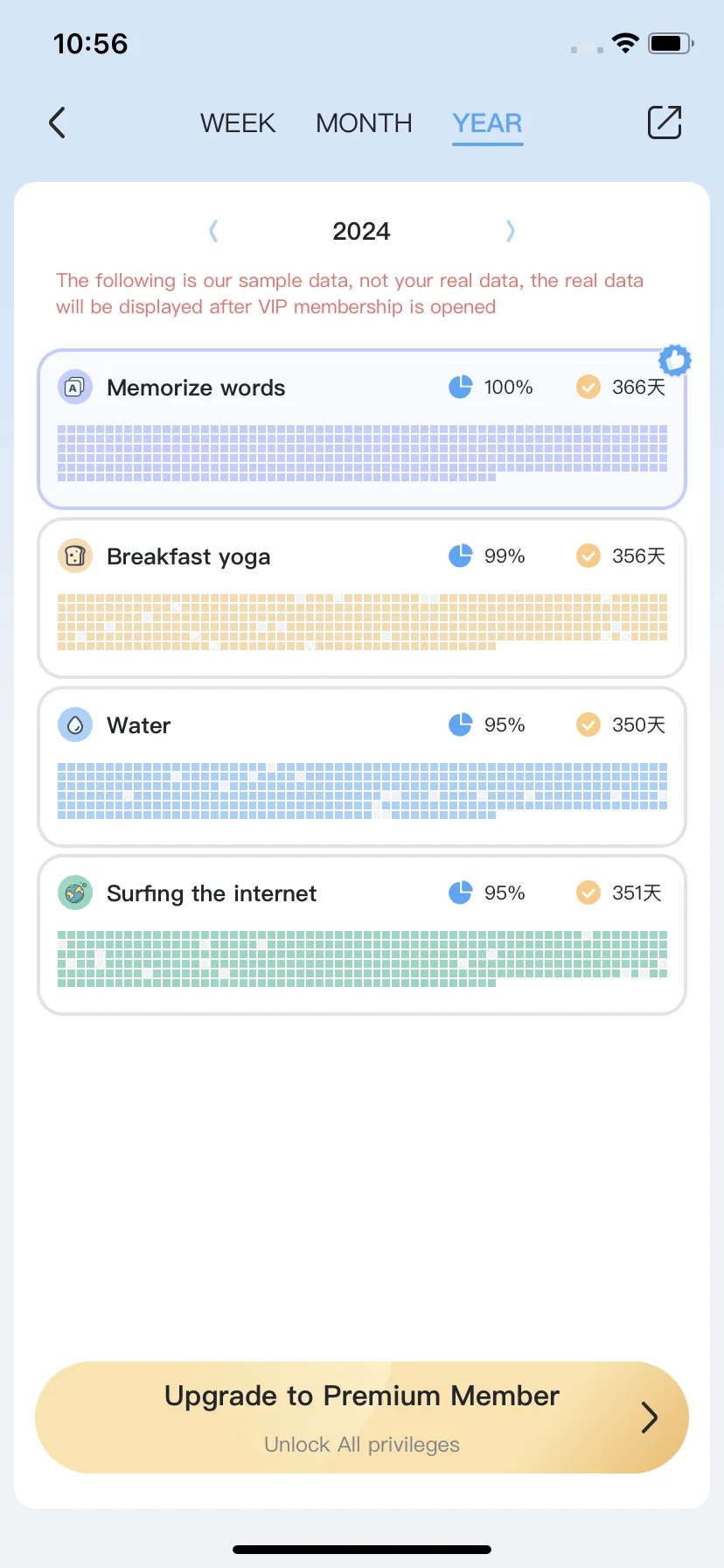This screenshot has width=724, height=1568.
Task: Tap the back arrow icon
Action: click(57, 122)
